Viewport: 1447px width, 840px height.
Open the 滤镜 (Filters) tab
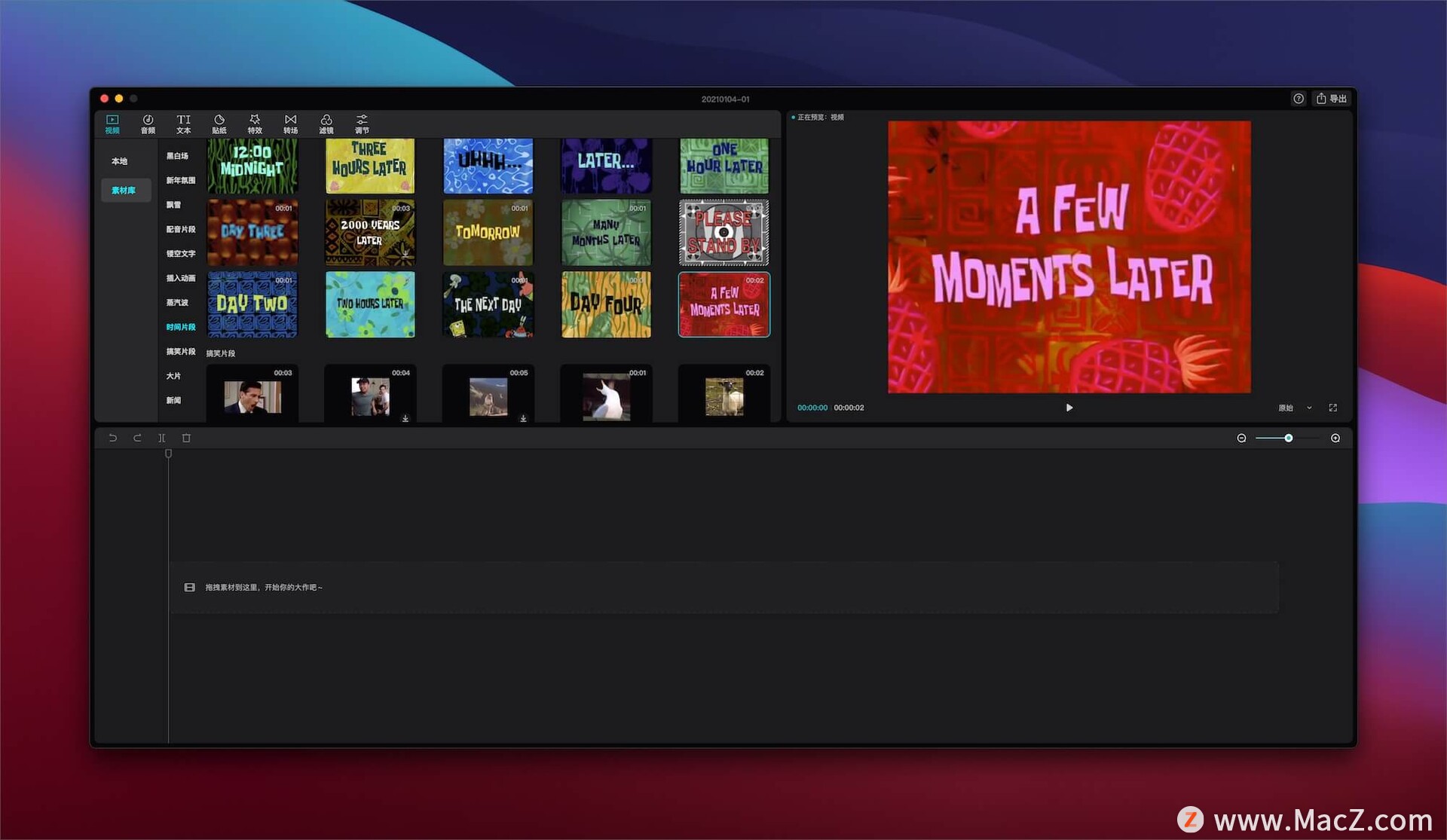tap(326, 124)
